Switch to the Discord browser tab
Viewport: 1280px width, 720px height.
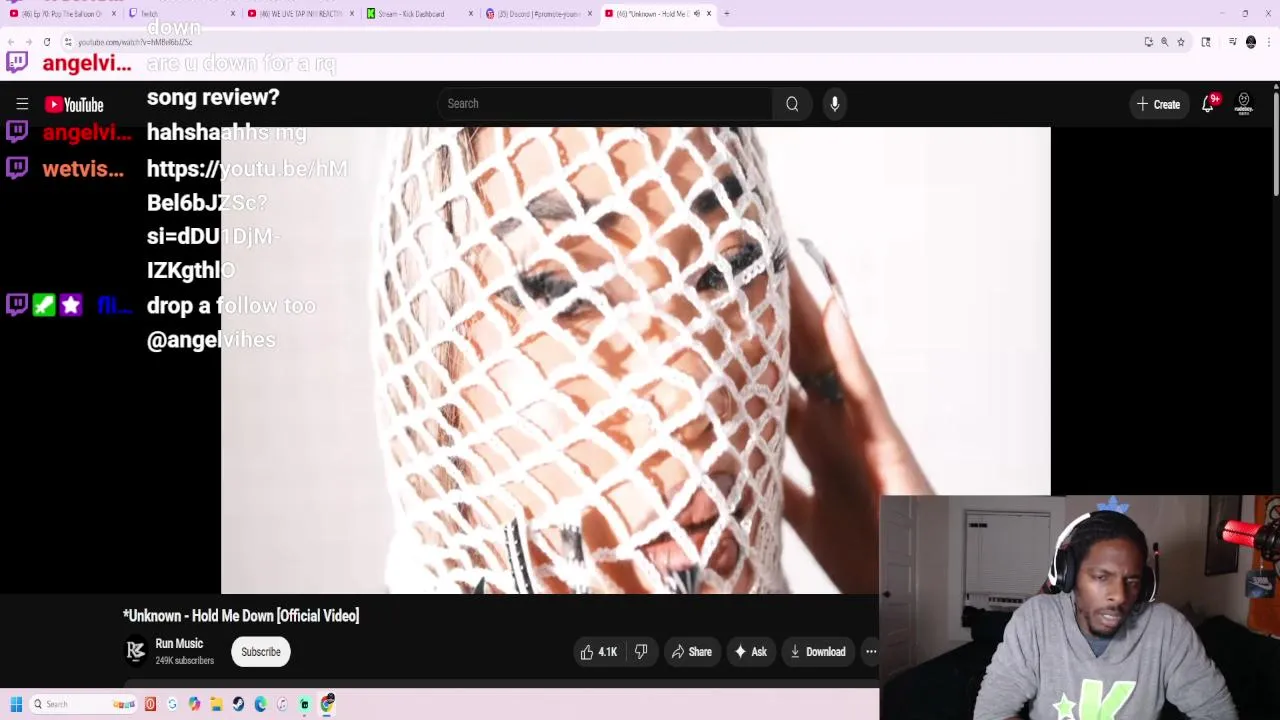point(538,13)
